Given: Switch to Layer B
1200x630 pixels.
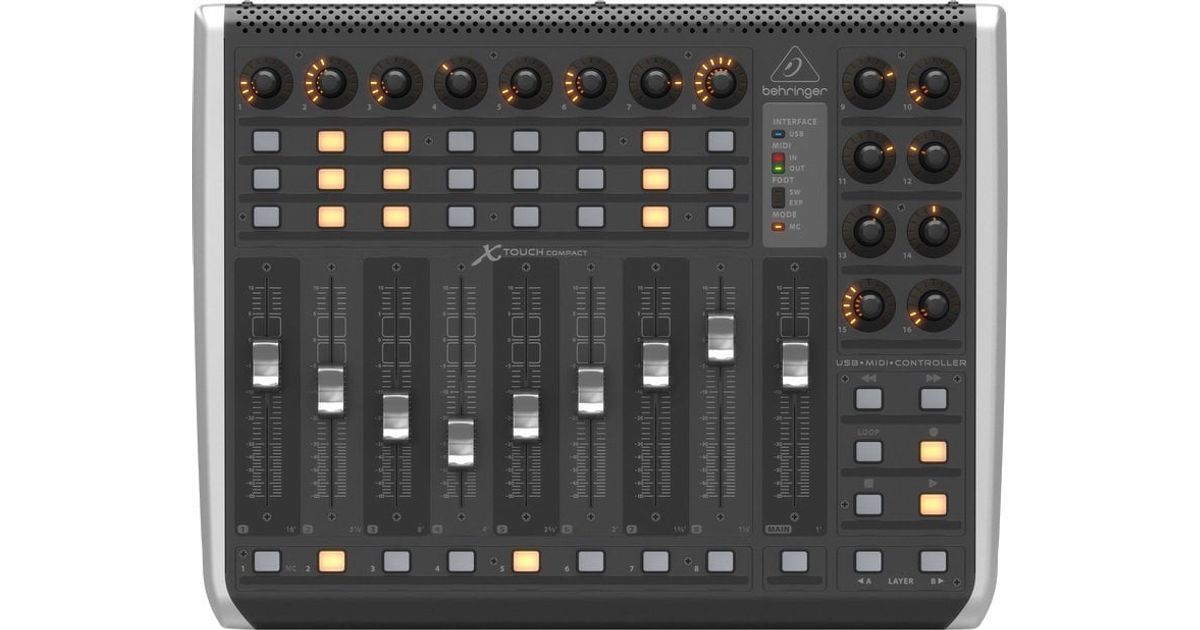Looking at the screenshot, I should [933, 561].
